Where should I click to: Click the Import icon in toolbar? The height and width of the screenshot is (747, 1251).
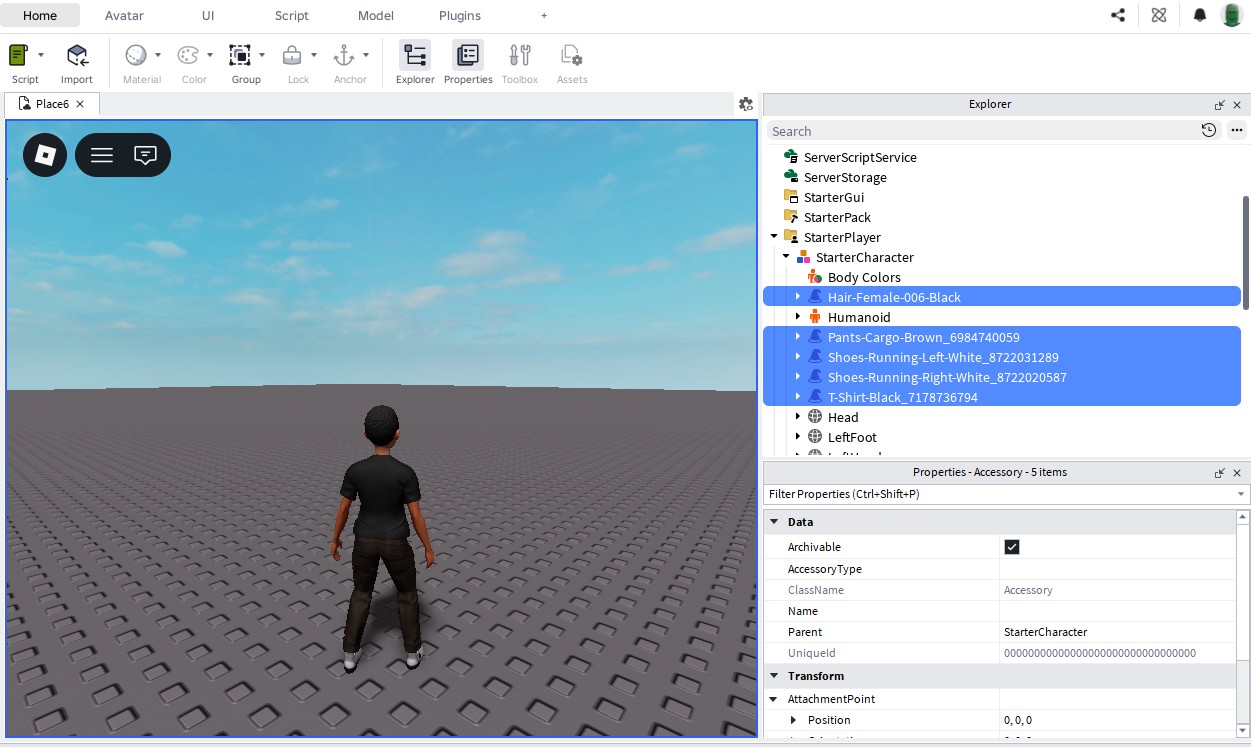pos(77,56)
